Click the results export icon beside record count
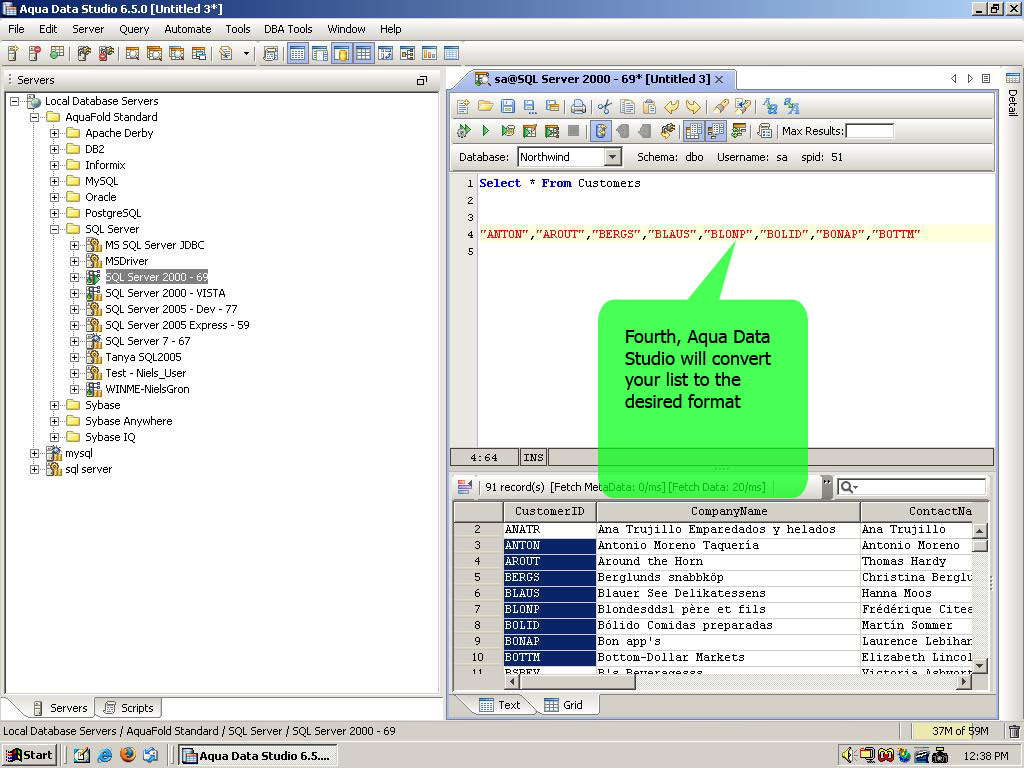The image size is (1024, 768). click(x=465, y=487)
